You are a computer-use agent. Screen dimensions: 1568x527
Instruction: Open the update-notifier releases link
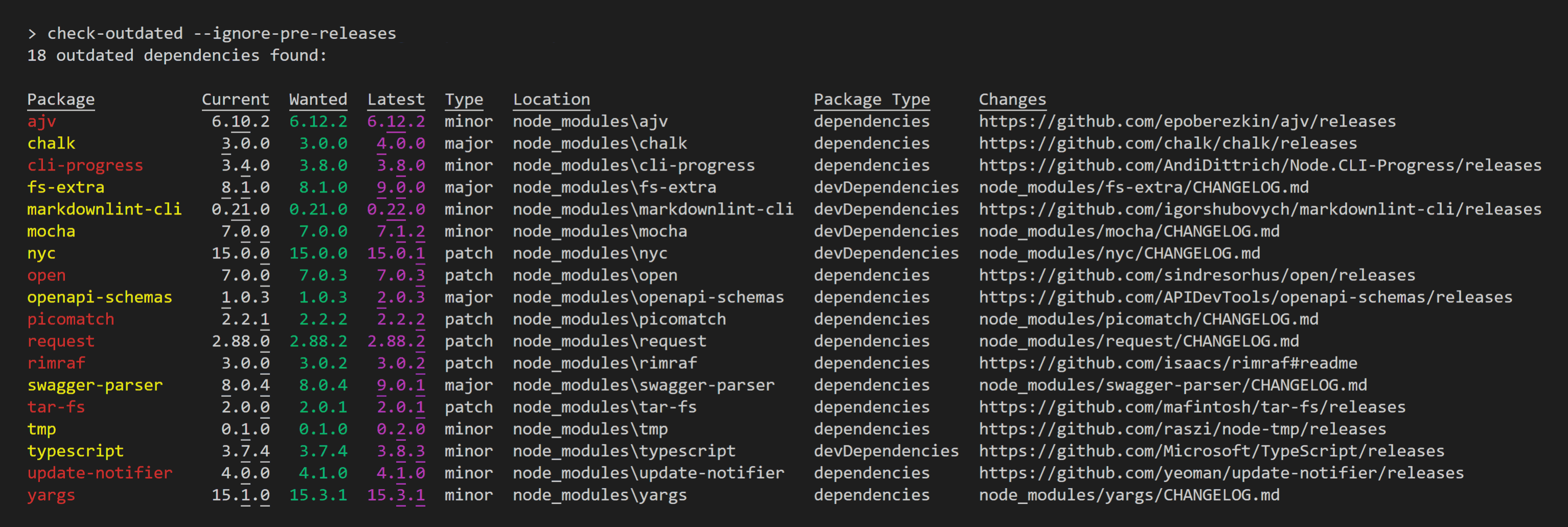click(1221, 473)
